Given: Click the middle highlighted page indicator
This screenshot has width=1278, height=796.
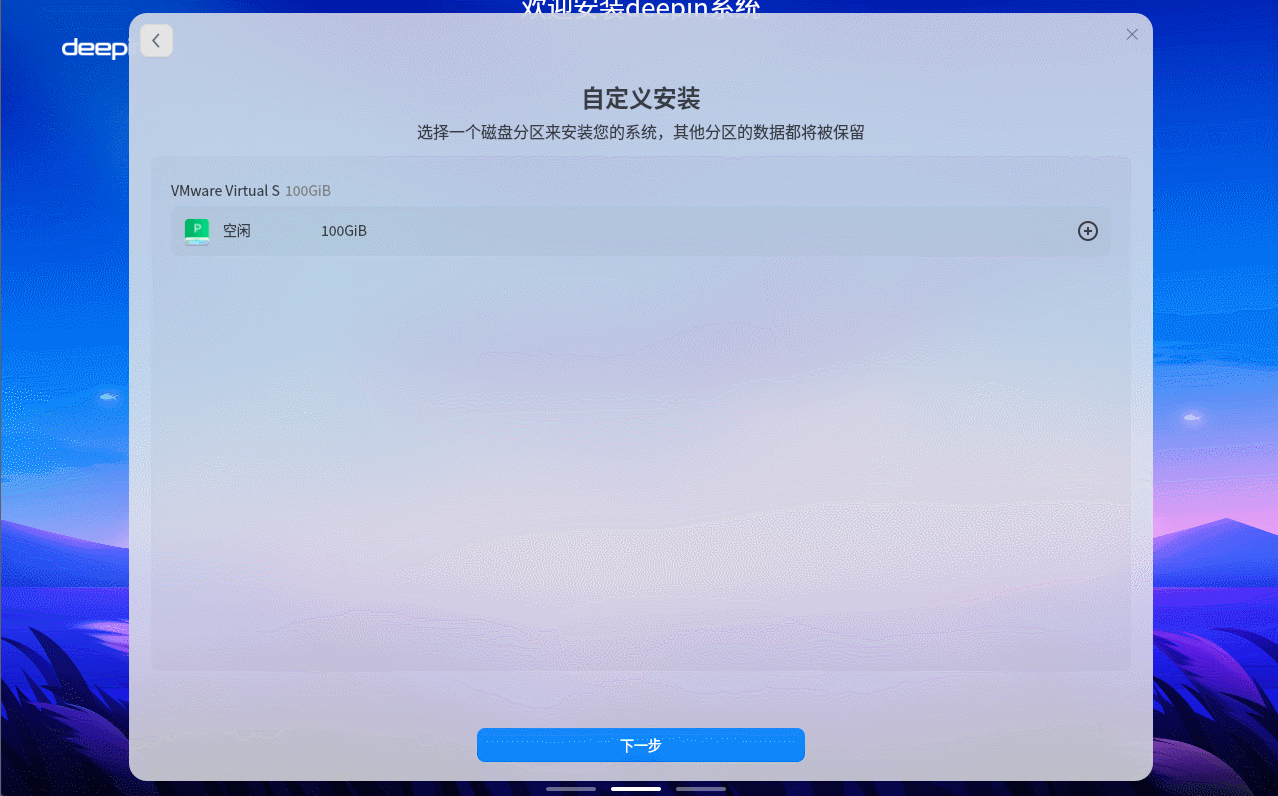Looking at the screenshot, I should (x=636, y=789).
